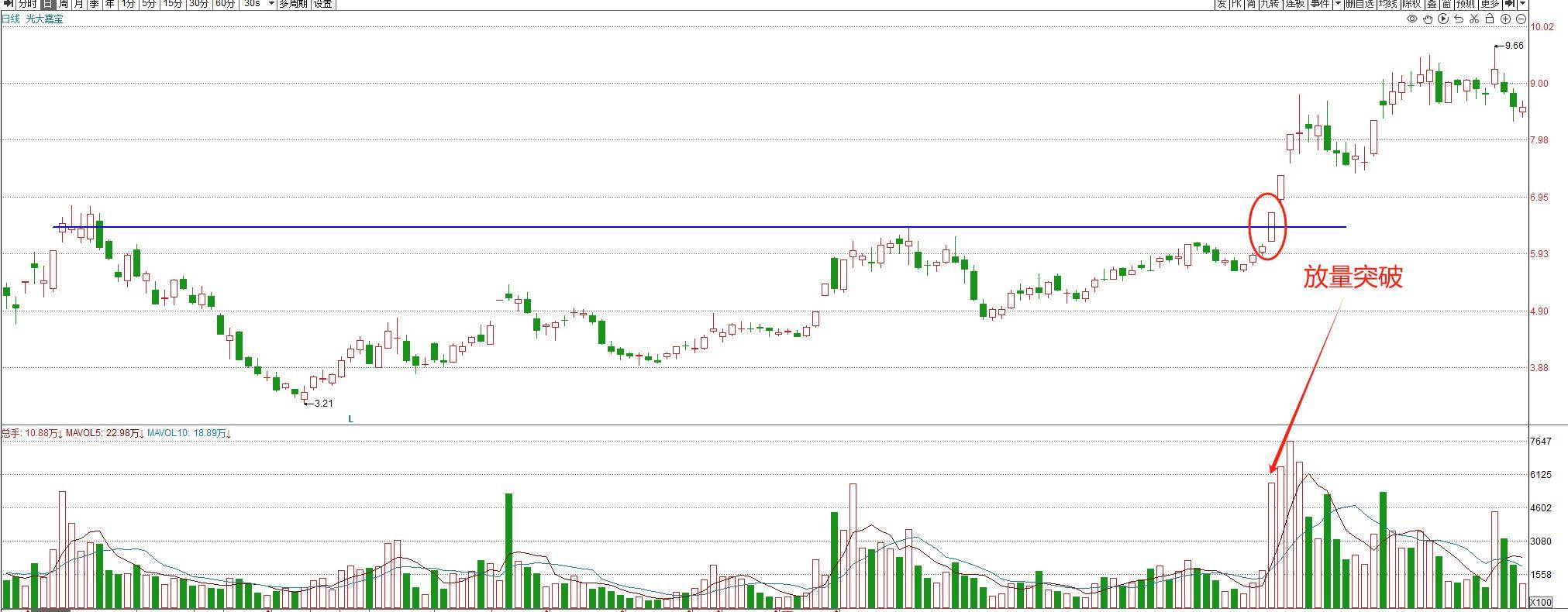The image size is (1568, 612).
Task: Click the X100 volume scale button
Action: pyautogui.click(x=1541, y=602)
